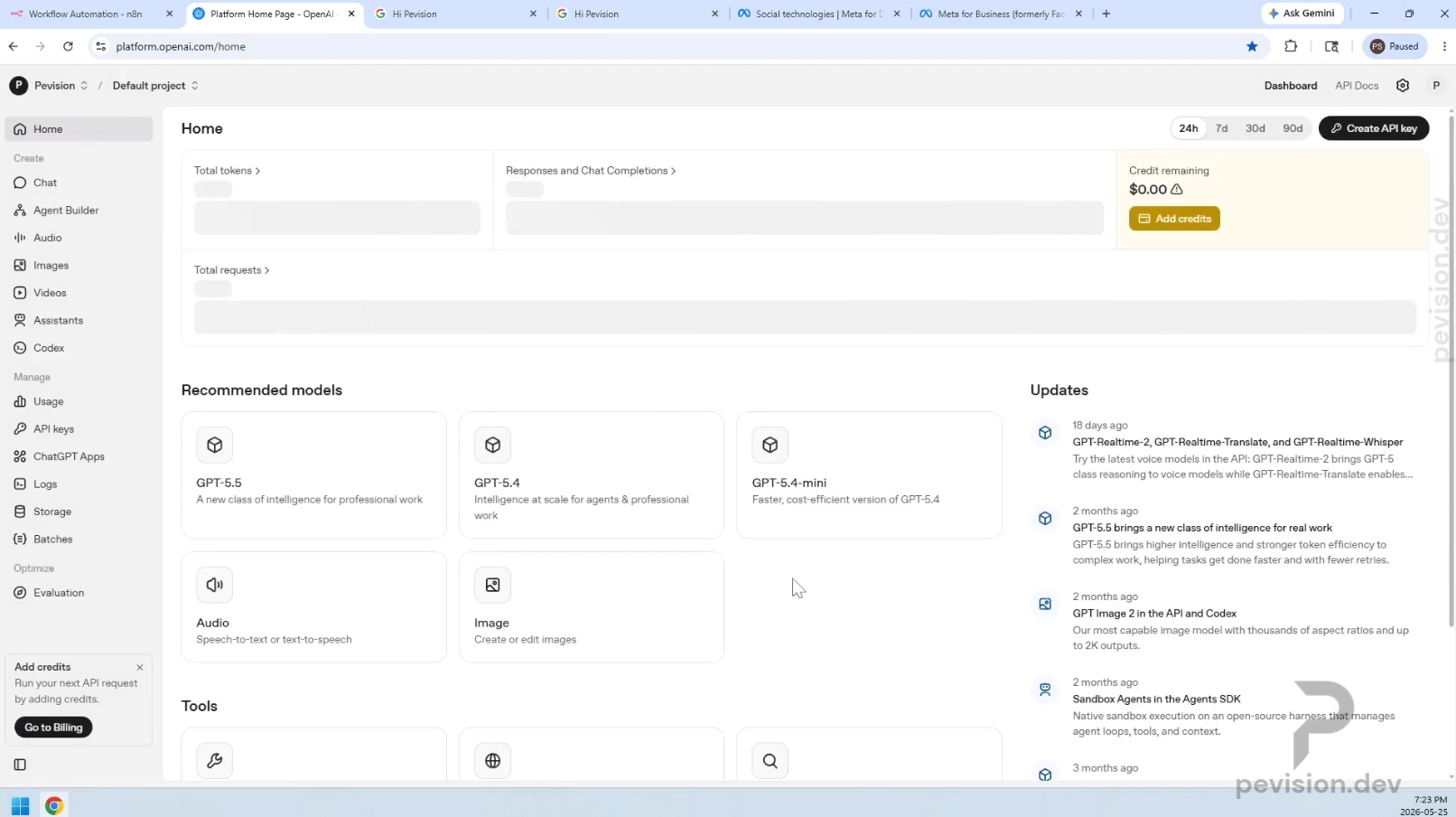Screen dimensions: 1456x817
Task: Open the GPT Image 2 update link
Action: pos(1154,614)
